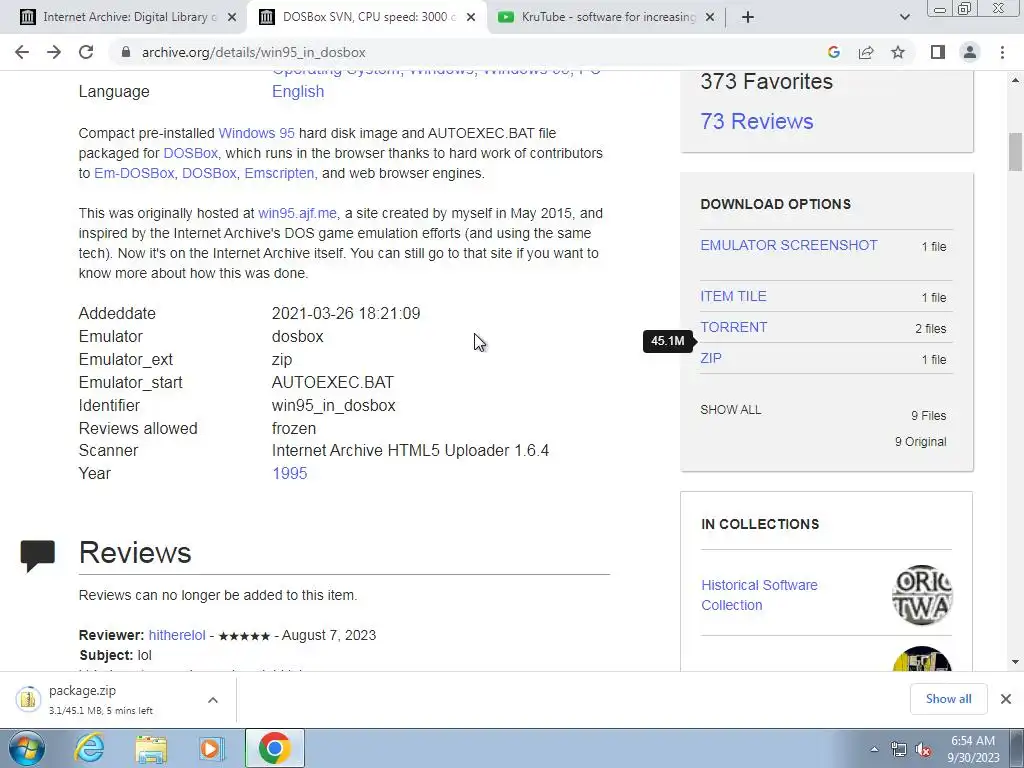Open the 9 Original files link
Viewport: 1024px width, 768px height.
(x=920, y=441)
